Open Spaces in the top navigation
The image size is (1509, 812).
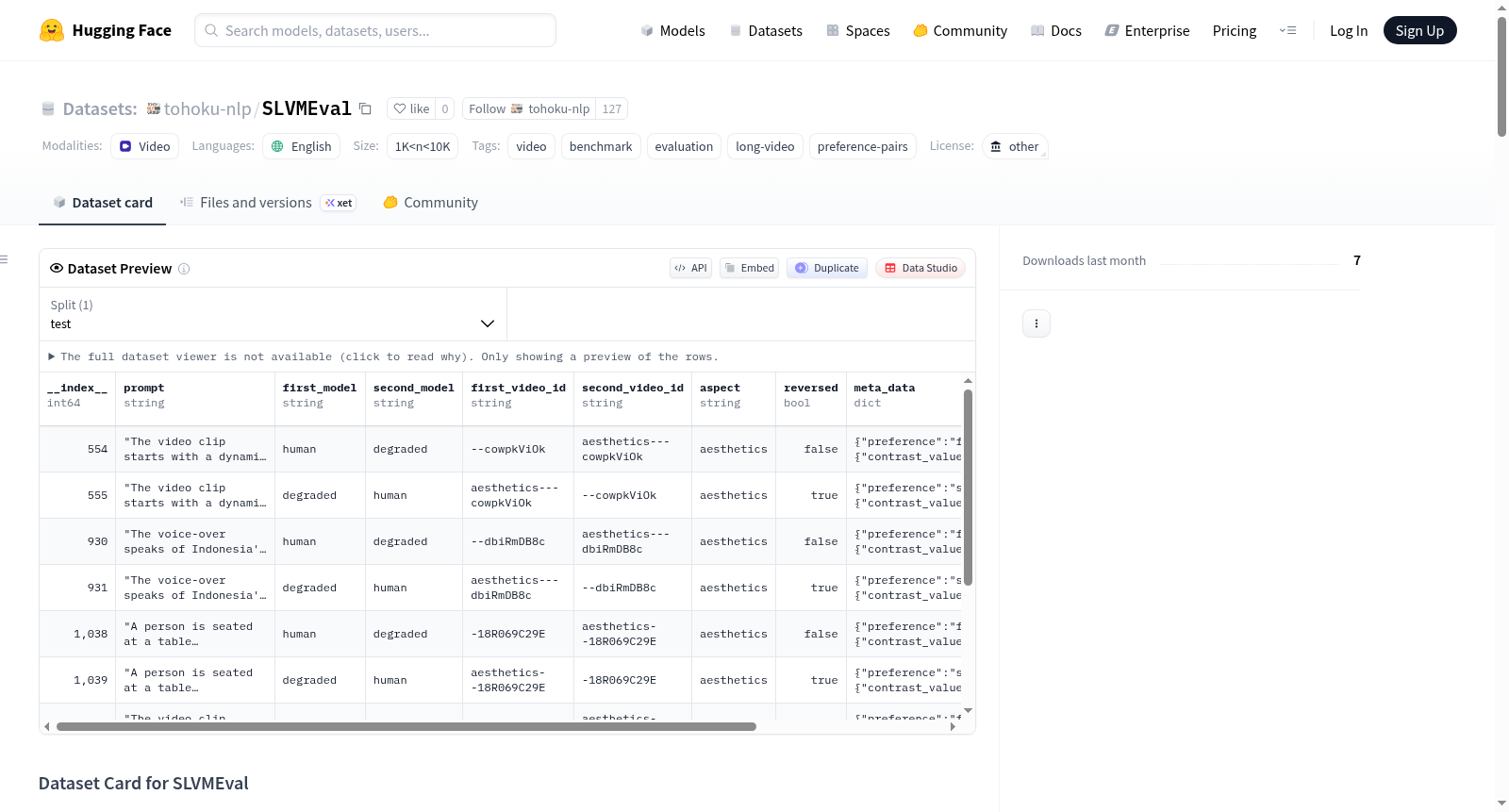pyautogui.click(x=858, y=30)
